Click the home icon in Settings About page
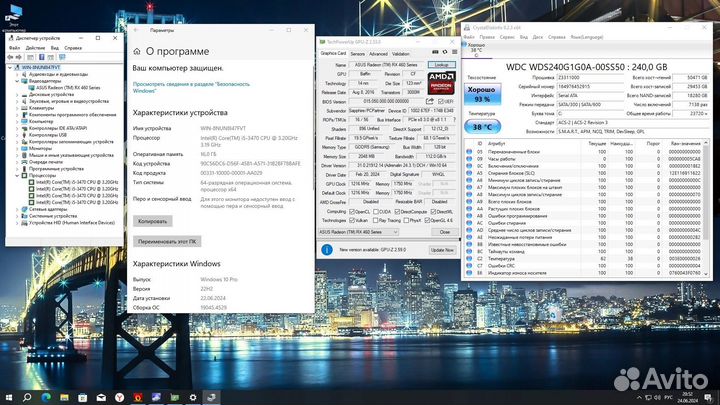 [136, 51]
